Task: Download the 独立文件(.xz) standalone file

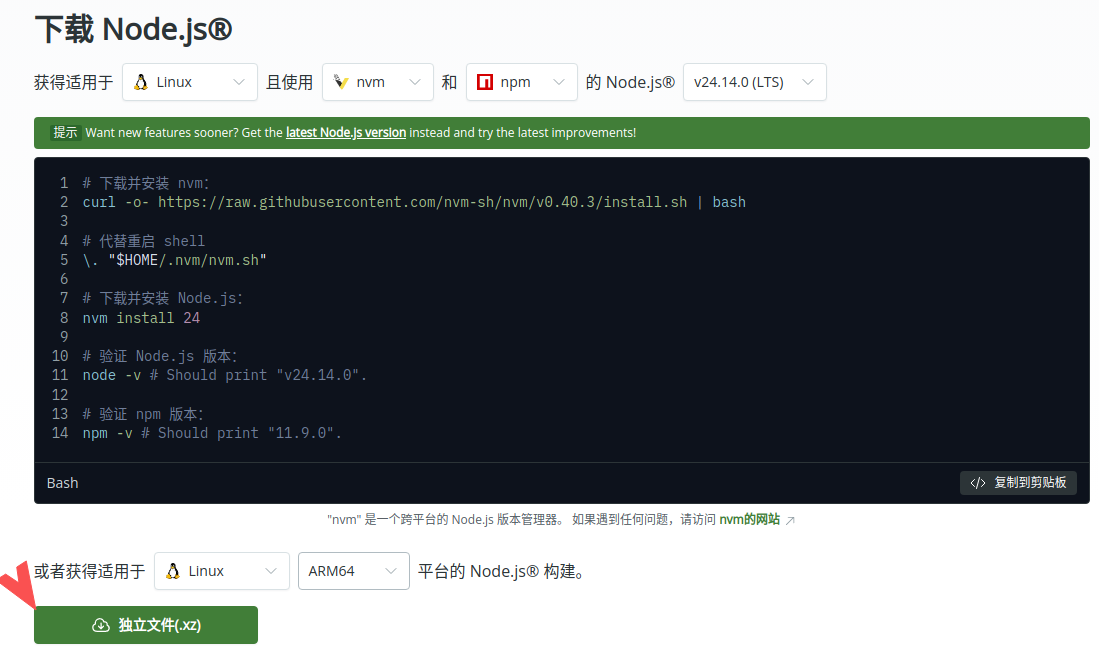Action: click(146, 625)
